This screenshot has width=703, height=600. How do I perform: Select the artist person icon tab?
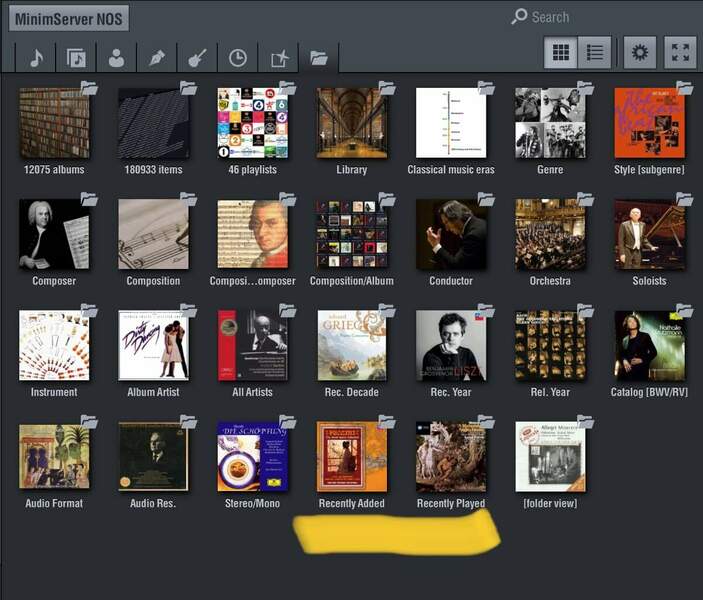[x=117, y=58]
